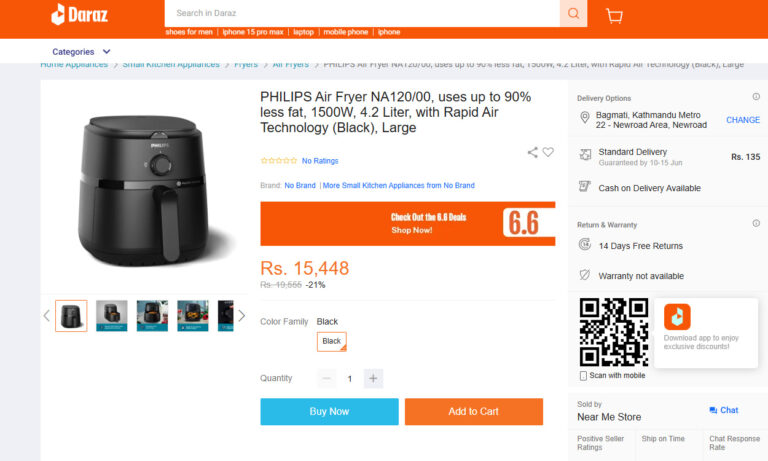
Task: Increase quantity with plus button
Action: click(373, 378)
